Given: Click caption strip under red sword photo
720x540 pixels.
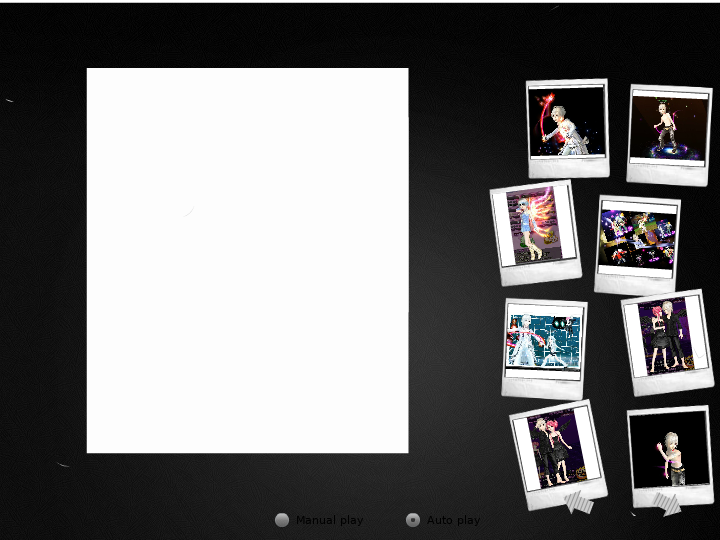Looking at the screenshot, I should [x=569, y=167].
